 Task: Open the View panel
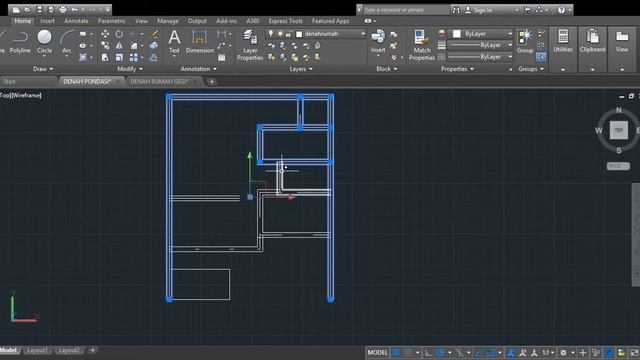pyautogui.click(x=622, y=41)
